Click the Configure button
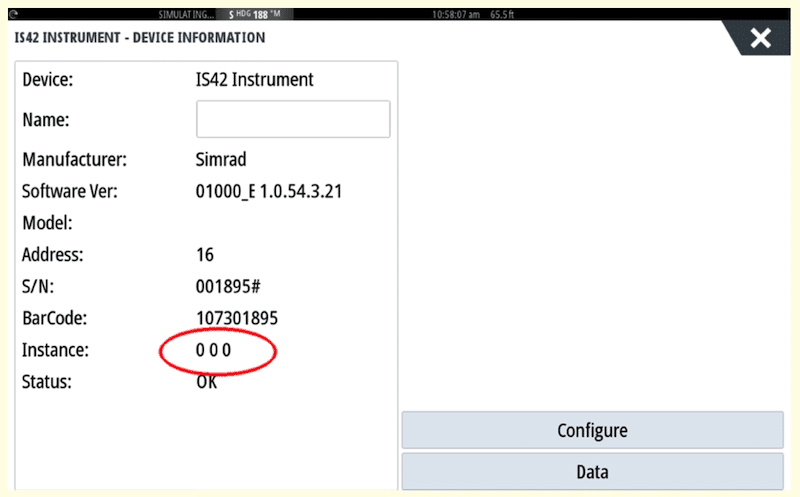800x497 pixels. click(592, 431)
